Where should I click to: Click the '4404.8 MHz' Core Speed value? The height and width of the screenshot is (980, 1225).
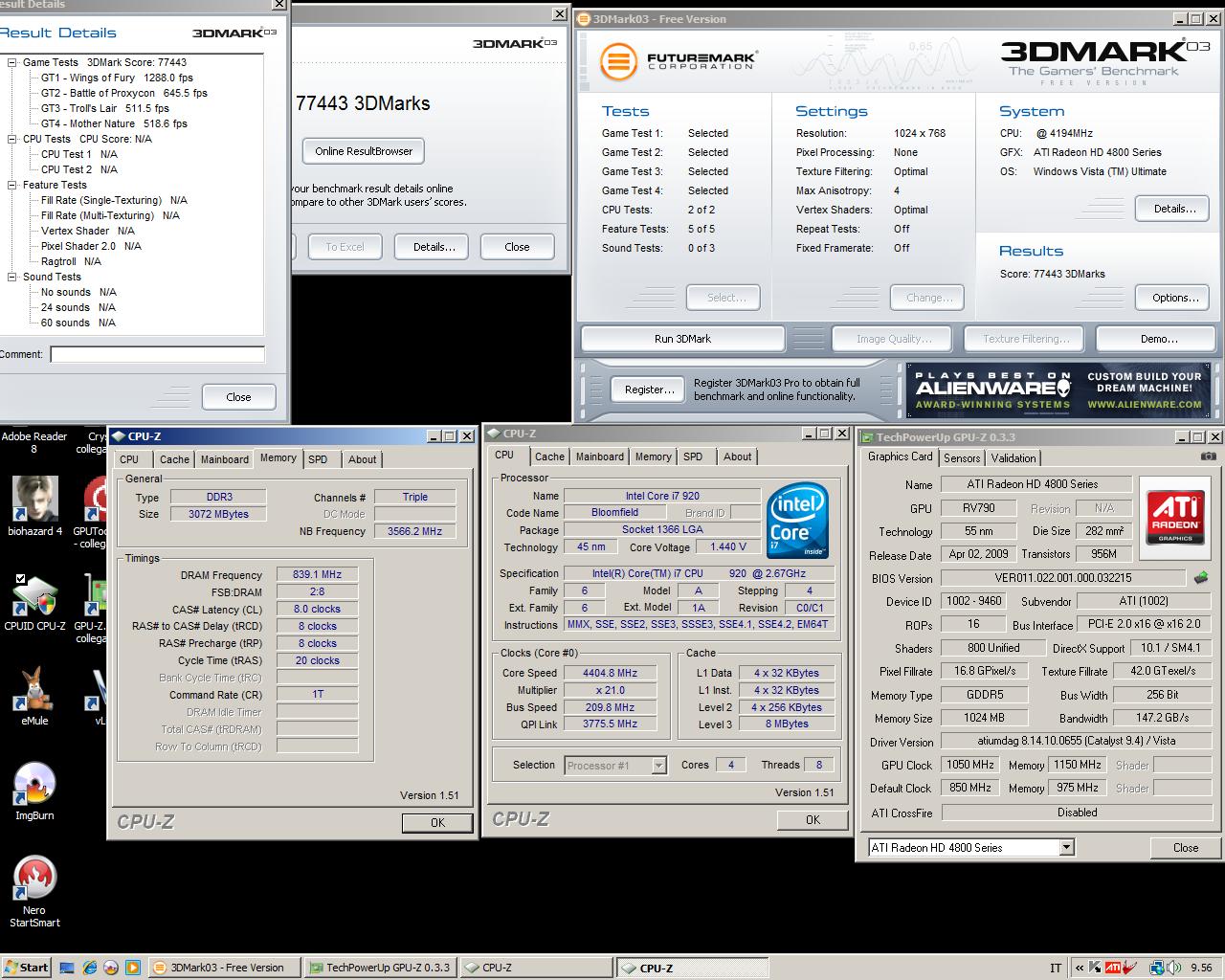point(610,673)
